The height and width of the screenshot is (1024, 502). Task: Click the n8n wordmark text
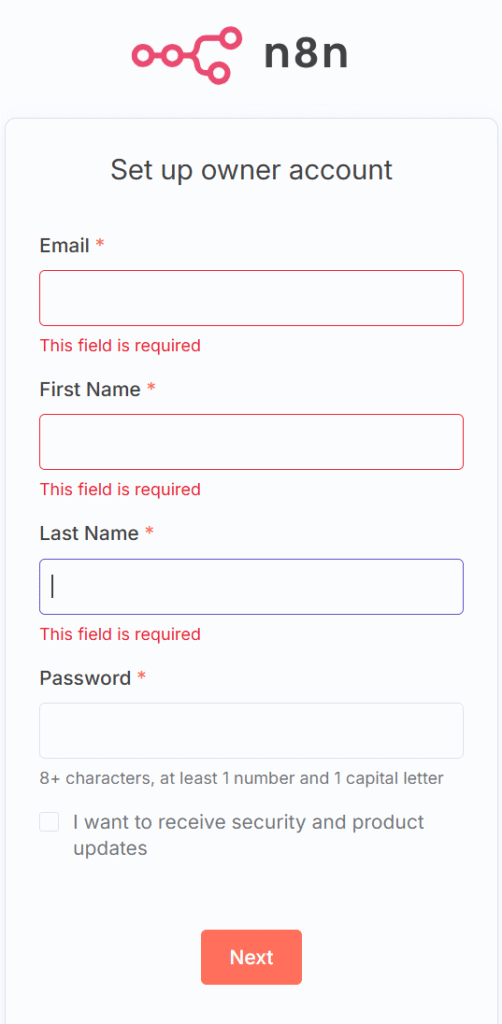(x=306, y=55)
